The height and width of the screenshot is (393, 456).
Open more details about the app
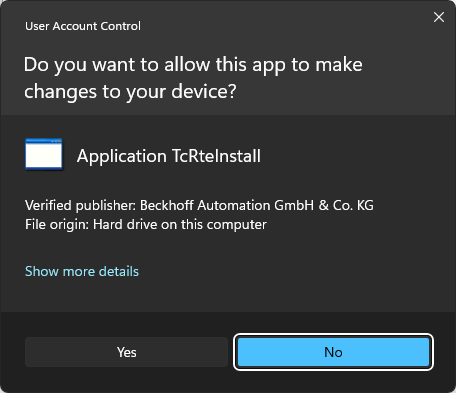click(82, 271)
